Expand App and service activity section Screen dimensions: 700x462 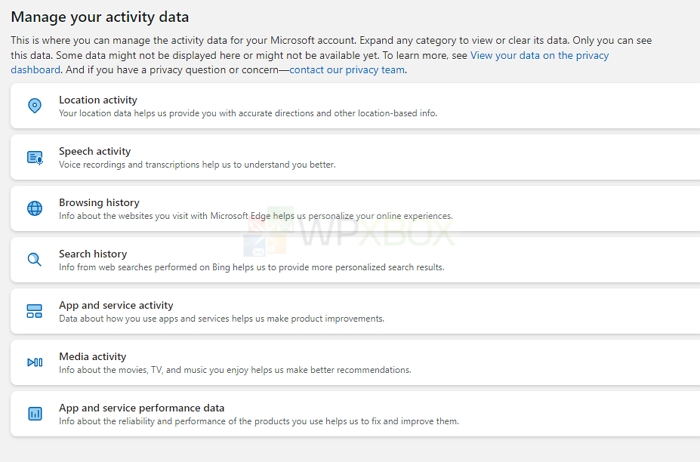(x=355, y=311)
